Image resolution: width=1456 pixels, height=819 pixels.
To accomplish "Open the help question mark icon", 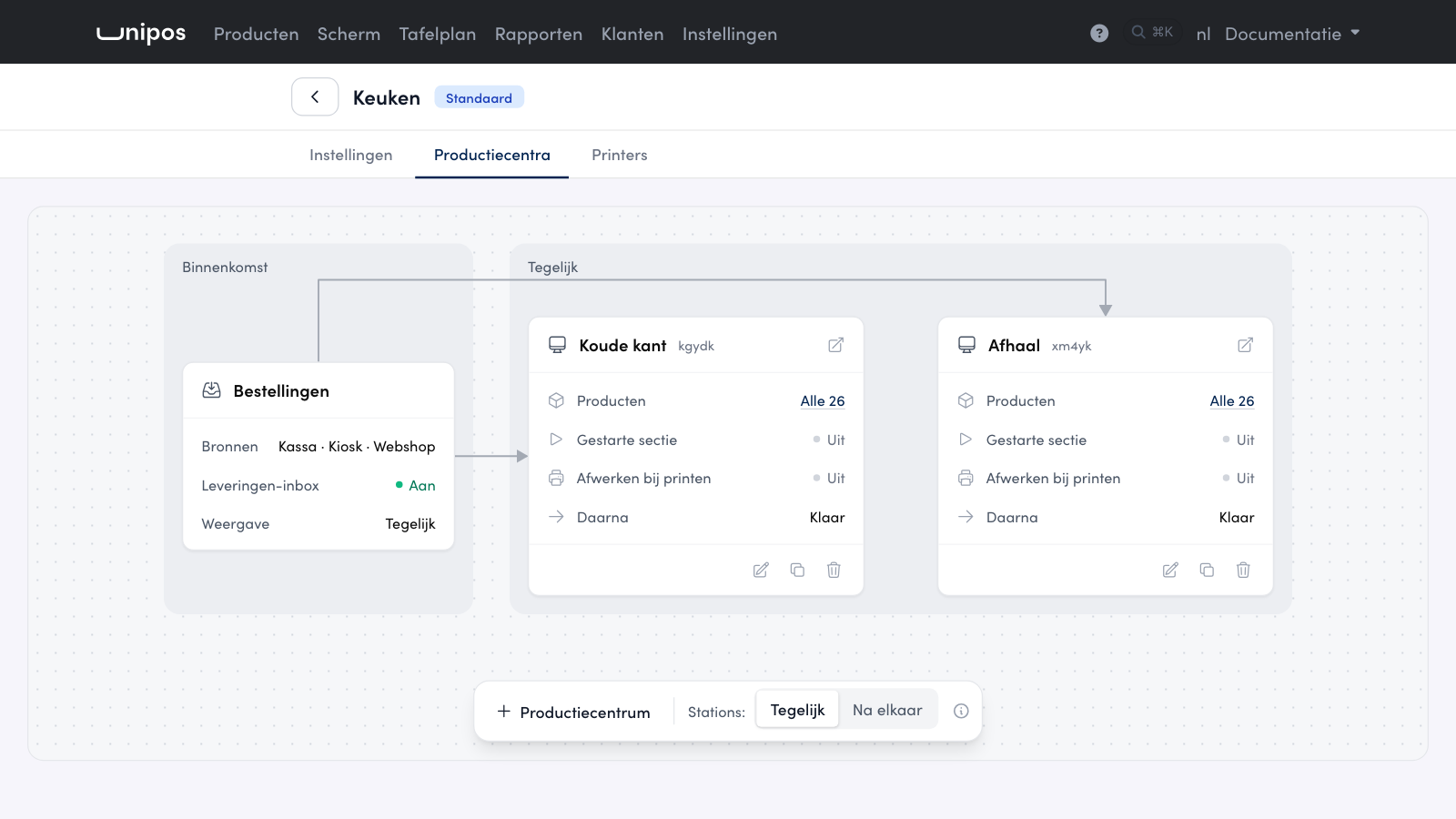I will click(1099, 34).
